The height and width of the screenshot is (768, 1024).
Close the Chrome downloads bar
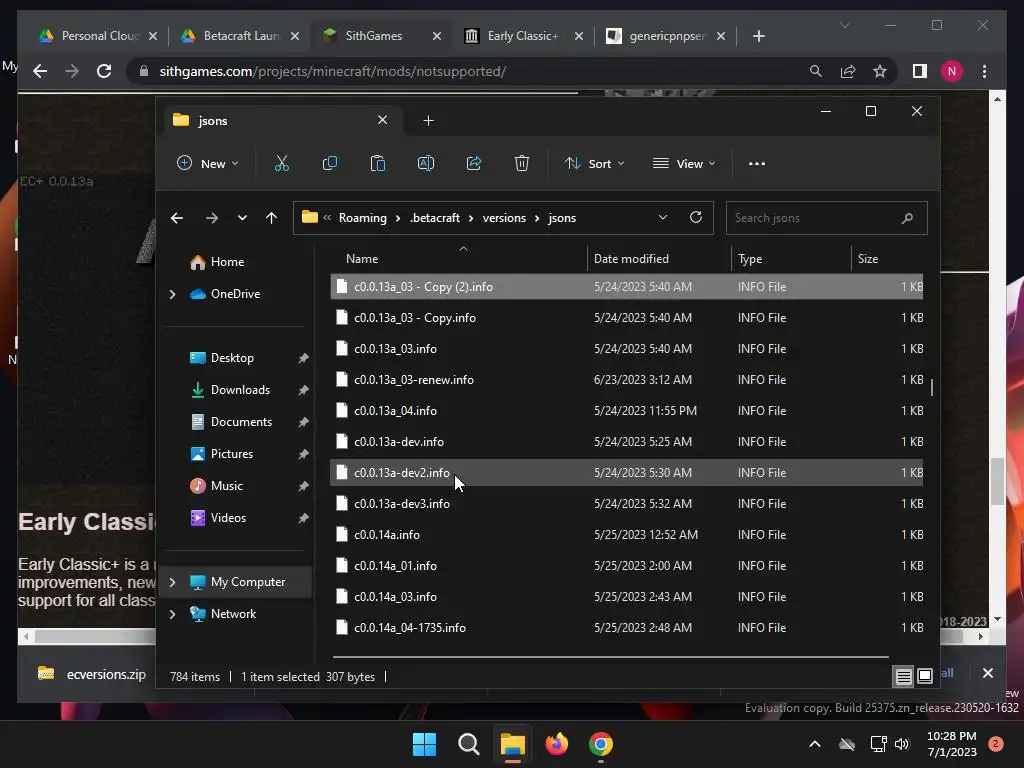point(987,673)
